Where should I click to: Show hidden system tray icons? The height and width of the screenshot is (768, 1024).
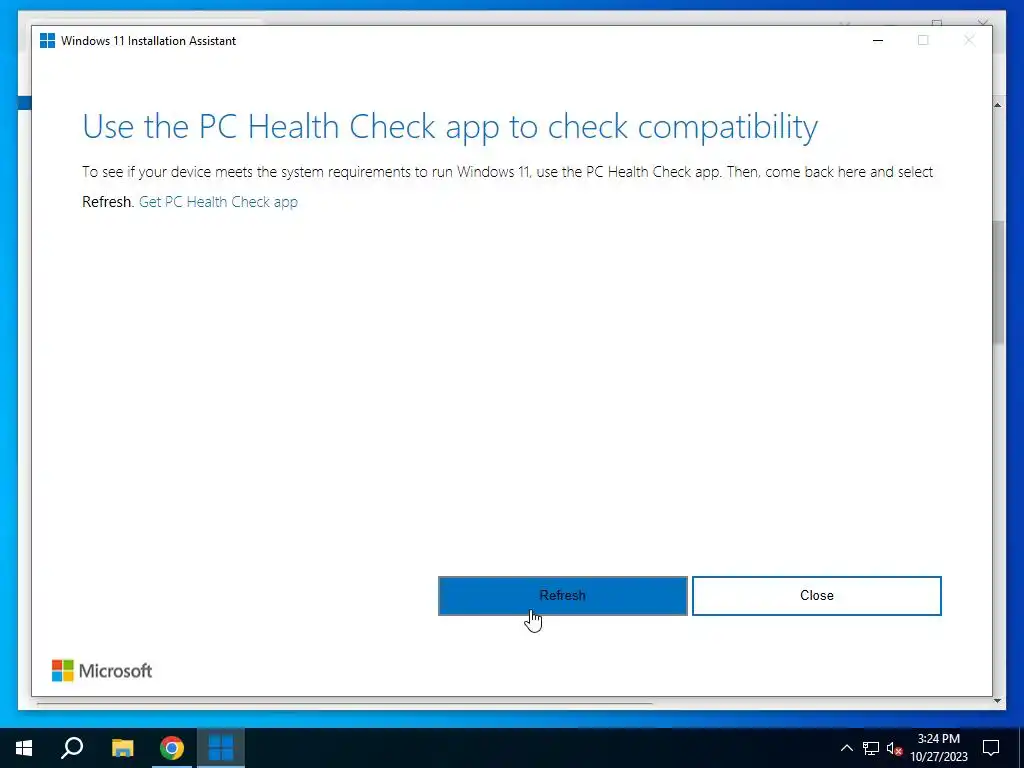[x=846, y=748]
